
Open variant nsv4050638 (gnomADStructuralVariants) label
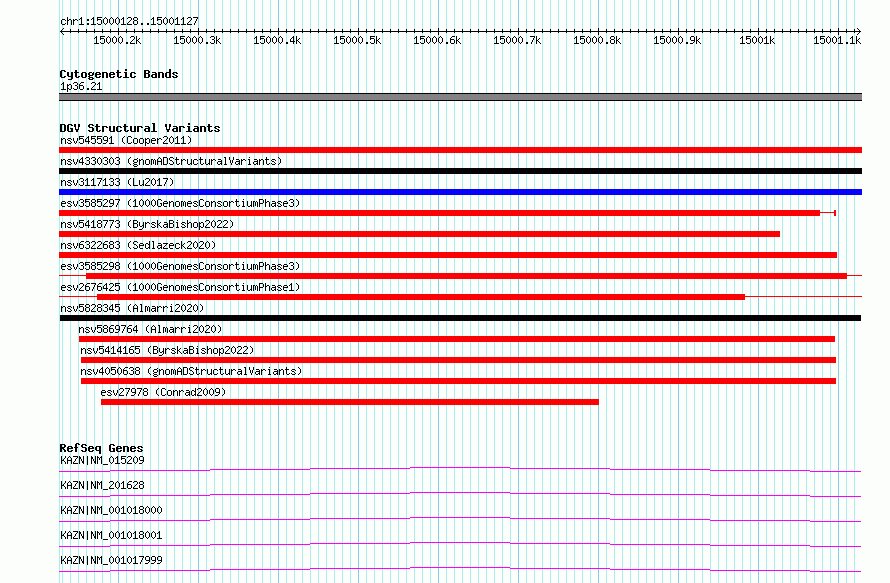191,371
